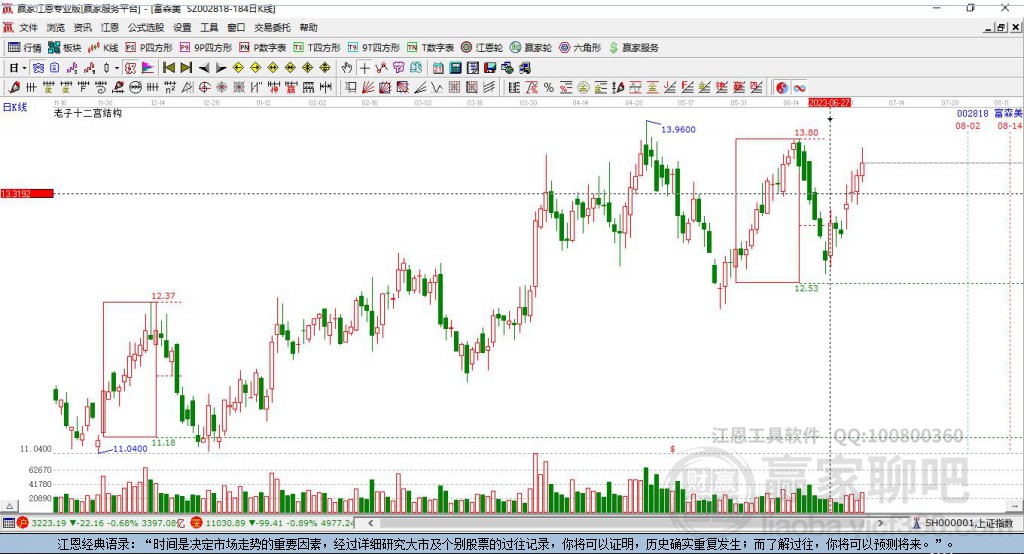This screenshot has width=1024, height=554.
Task: Open the 帮助 menu
Action: [x=308, y=27]
